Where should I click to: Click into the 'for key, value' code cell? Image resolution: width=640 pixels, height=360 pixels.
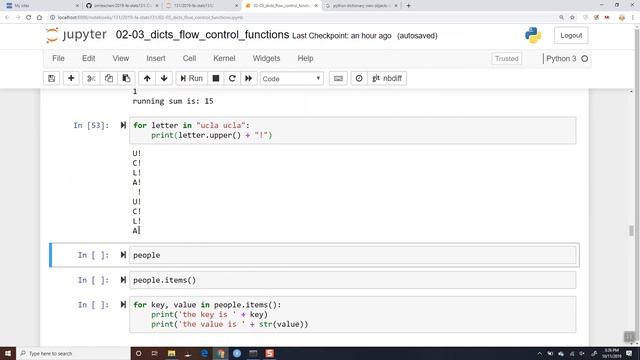pos(353,314)
